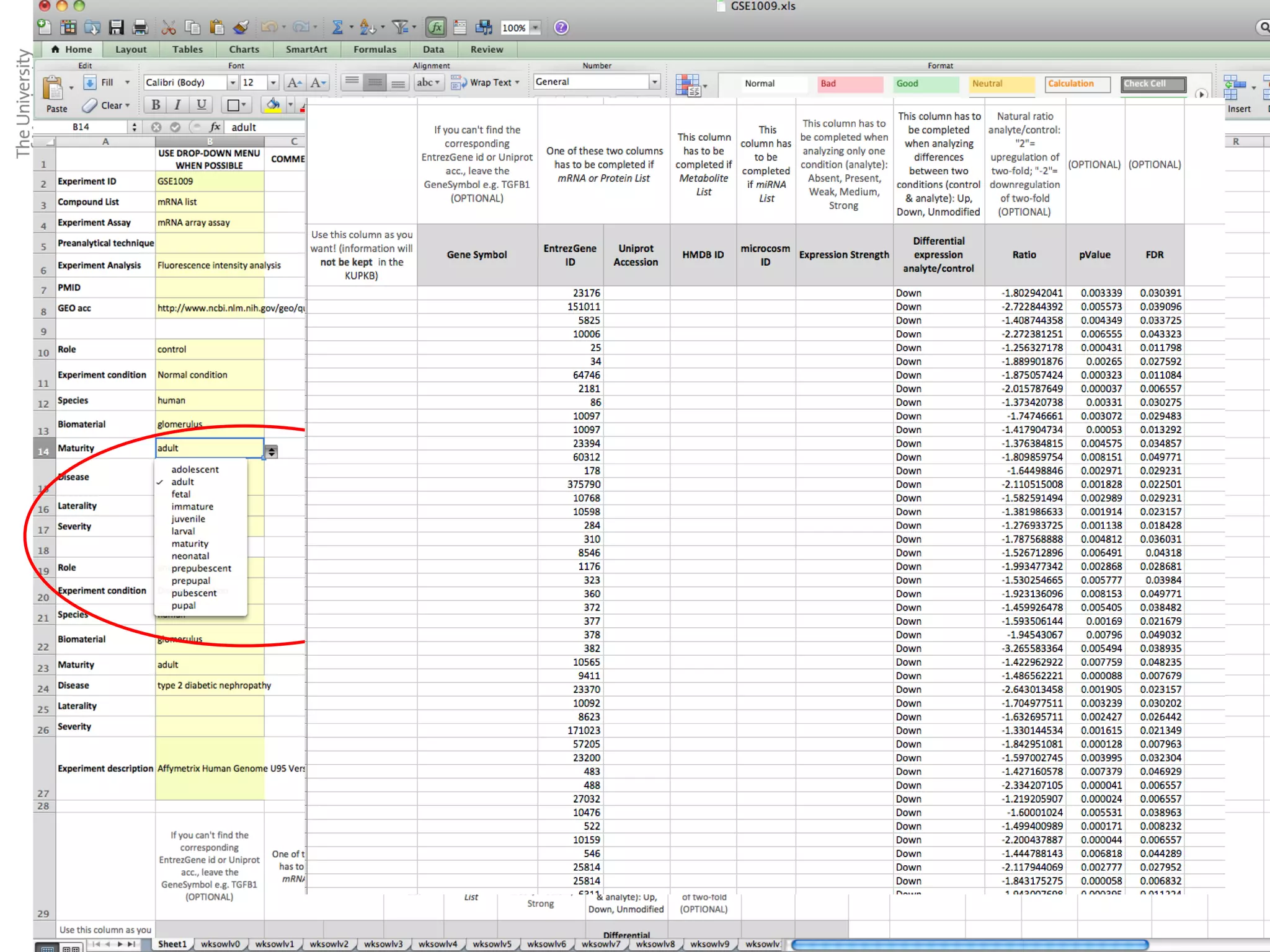Screen dimensions: 1270x952
Task: Toggle the Formula Builder fx button
Action: pyautogui.click(x=436, y=27)
